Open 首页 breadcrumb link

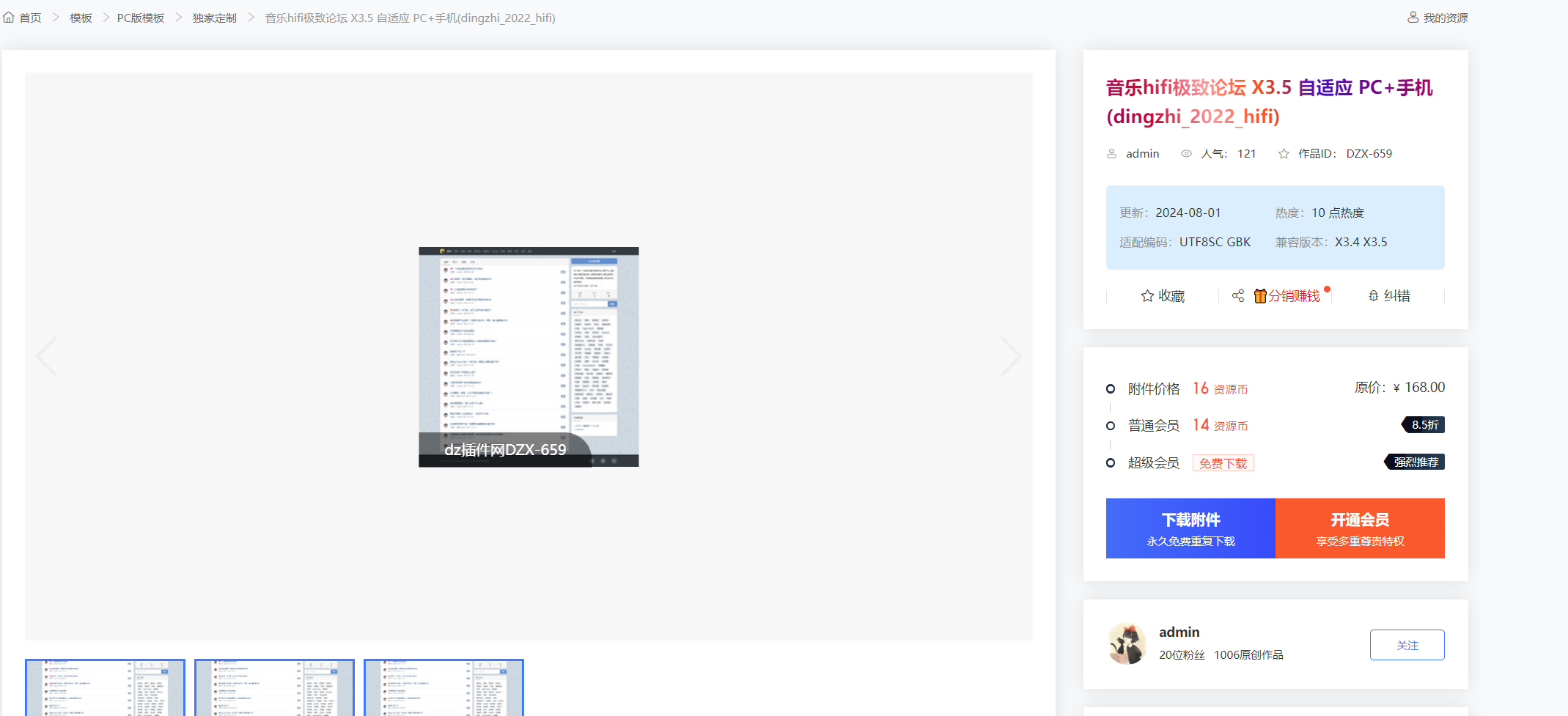(x=30, y=18)
